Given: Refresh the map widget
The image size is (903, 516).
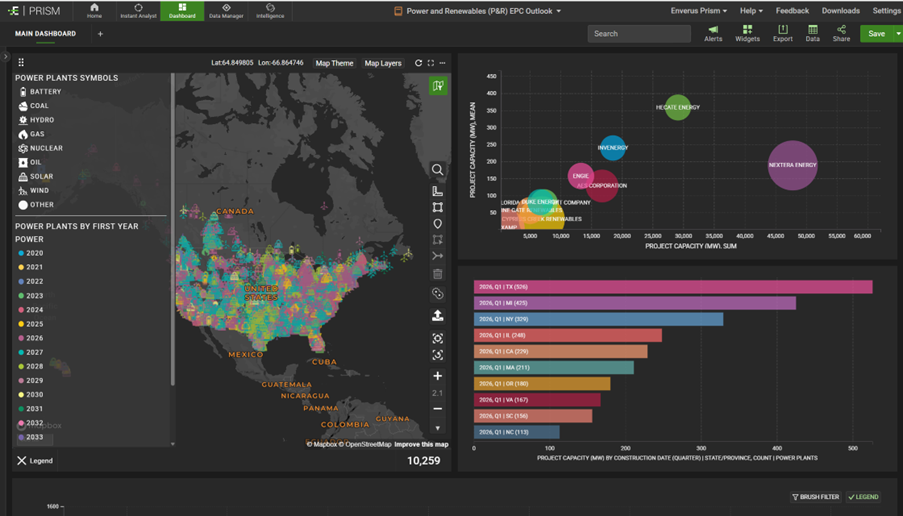Looking at the screenshot, I should point(418,63).
